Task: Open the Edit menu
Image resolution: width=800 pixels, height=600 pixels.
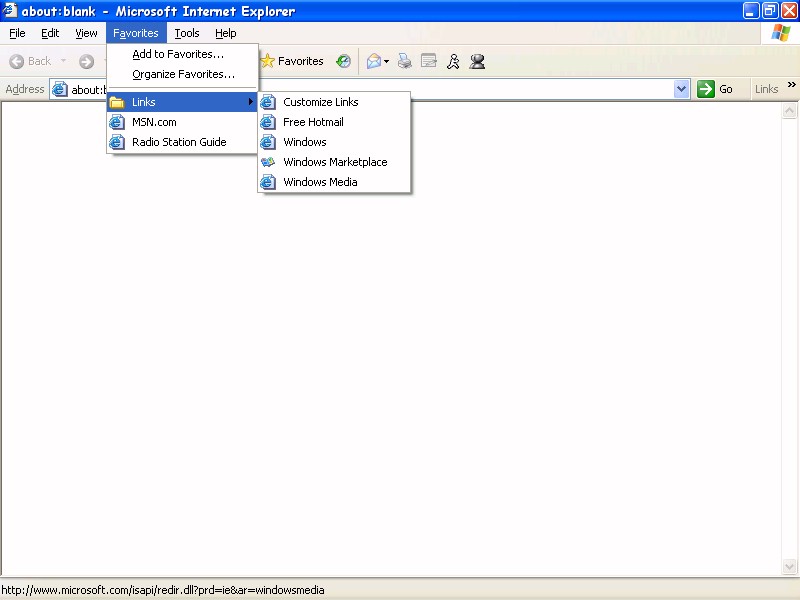Action: click(x=50, y=33)
